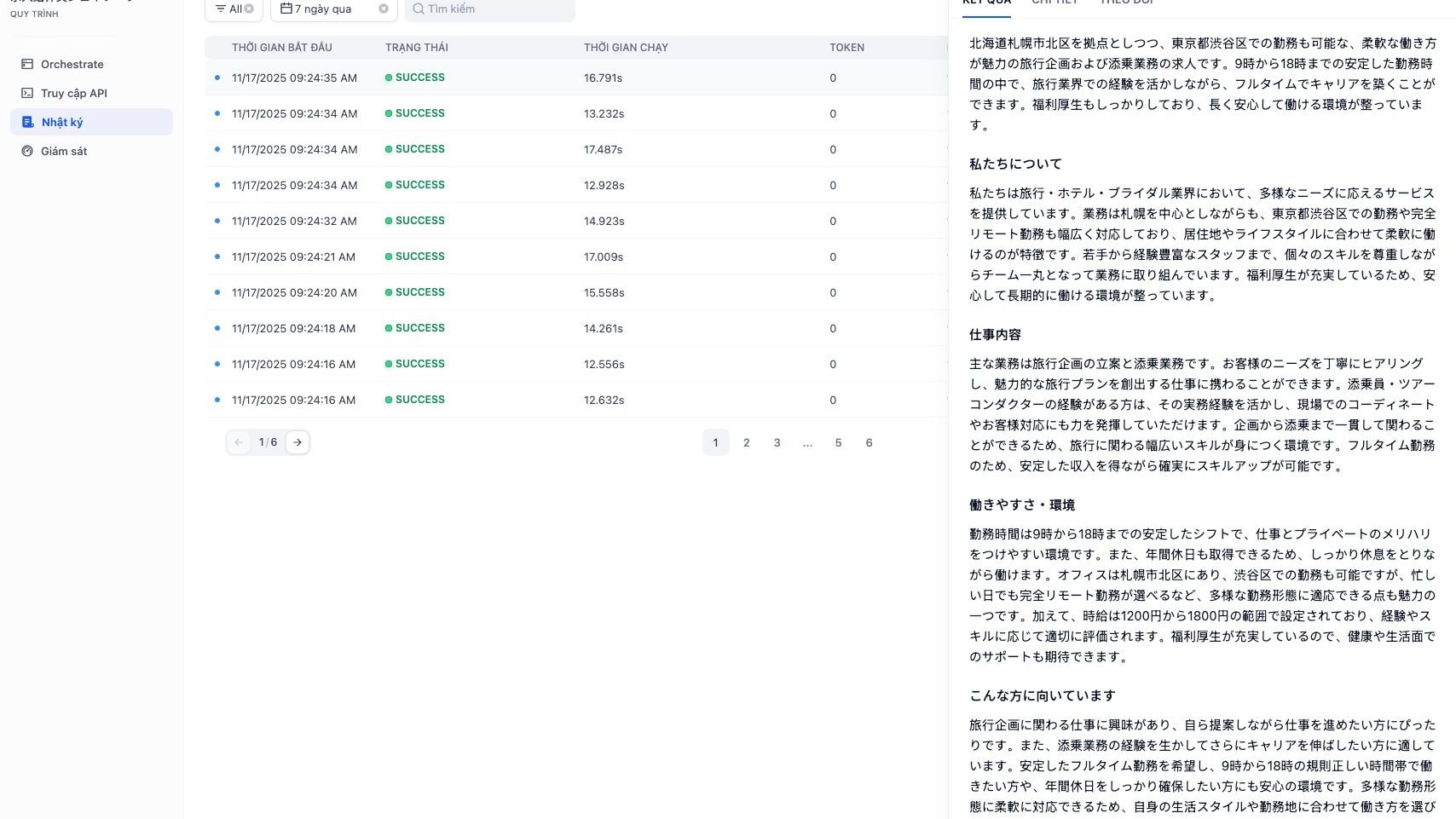This screenshot has height=819, width=1456.
Task: Sort by THỜI GIAN BẮT ĐẦU column
Action: tap(282, 48)
